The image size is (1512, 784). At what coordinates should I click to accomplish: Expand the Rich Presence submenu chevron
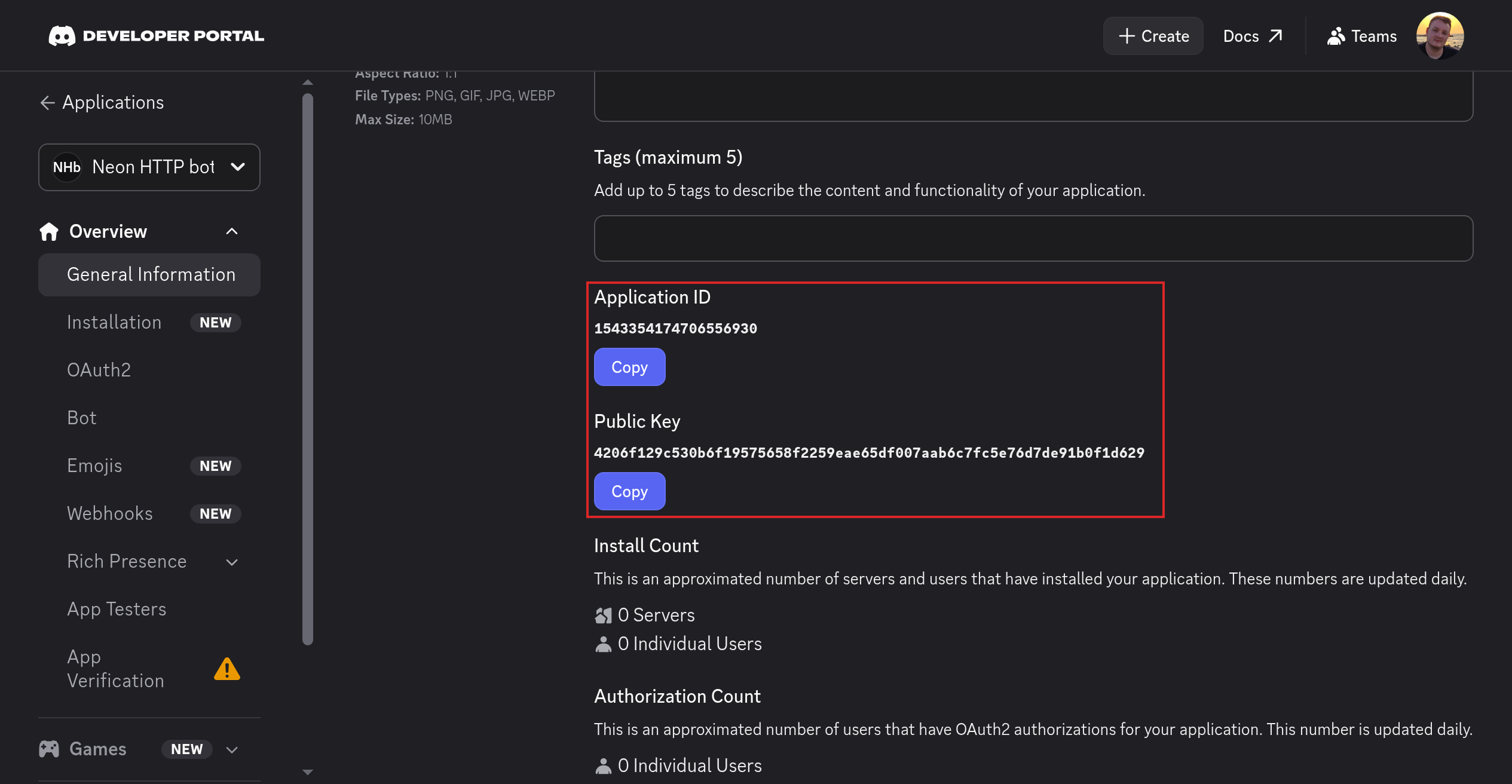pyautogui.click(x=232, y=562)
